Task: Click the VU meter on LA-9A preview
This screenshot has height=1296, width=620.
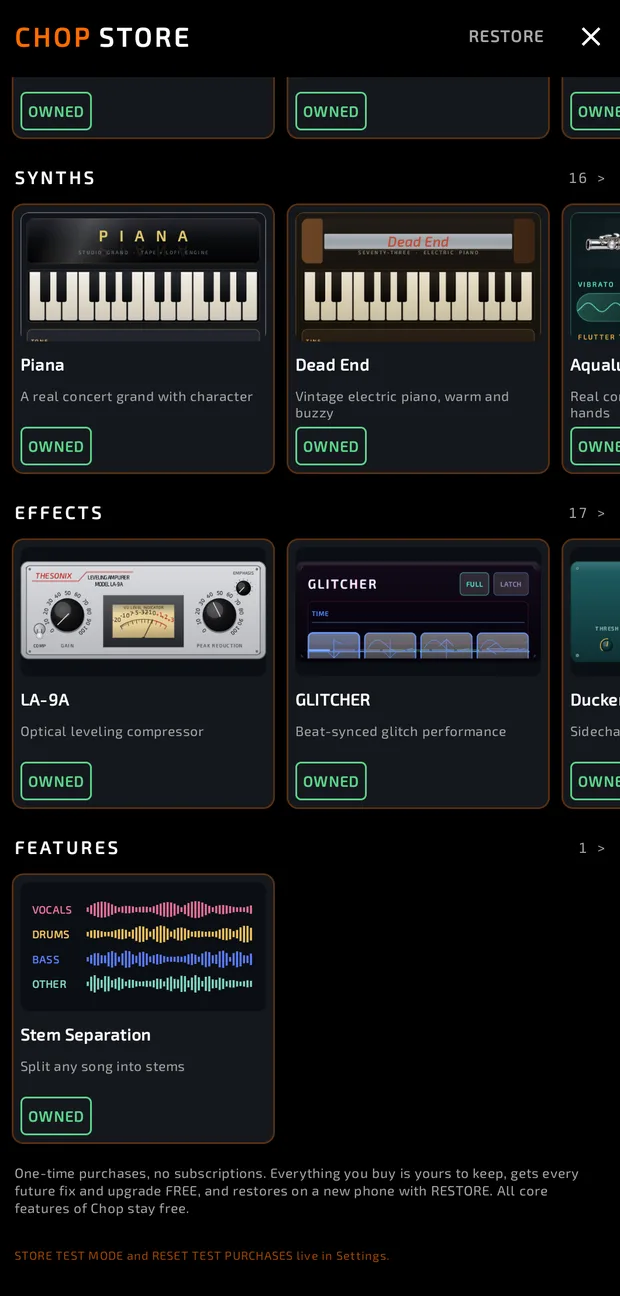Action: (143, 622)
